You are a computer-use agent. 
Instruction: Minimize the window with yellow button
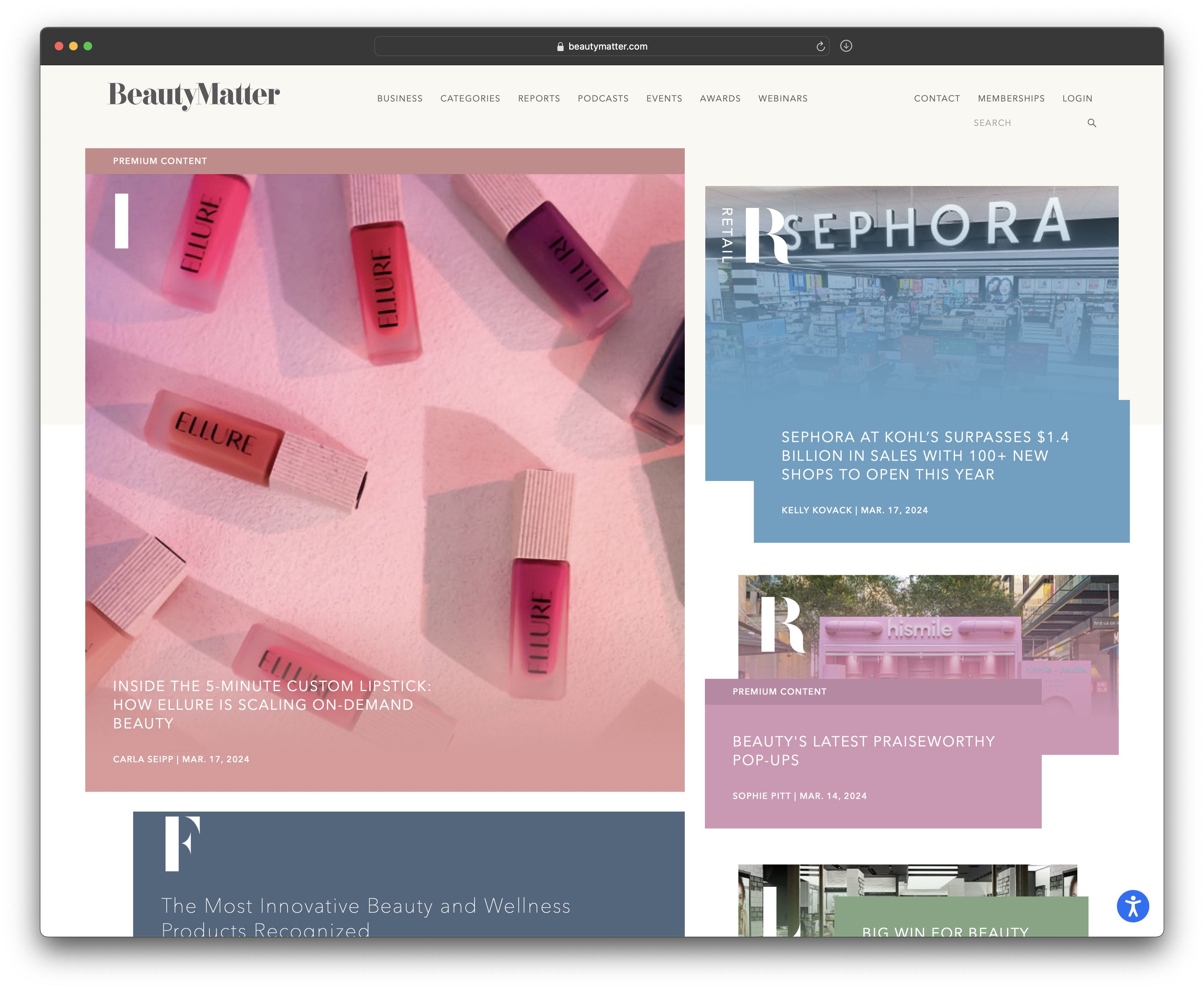(73, 46)
